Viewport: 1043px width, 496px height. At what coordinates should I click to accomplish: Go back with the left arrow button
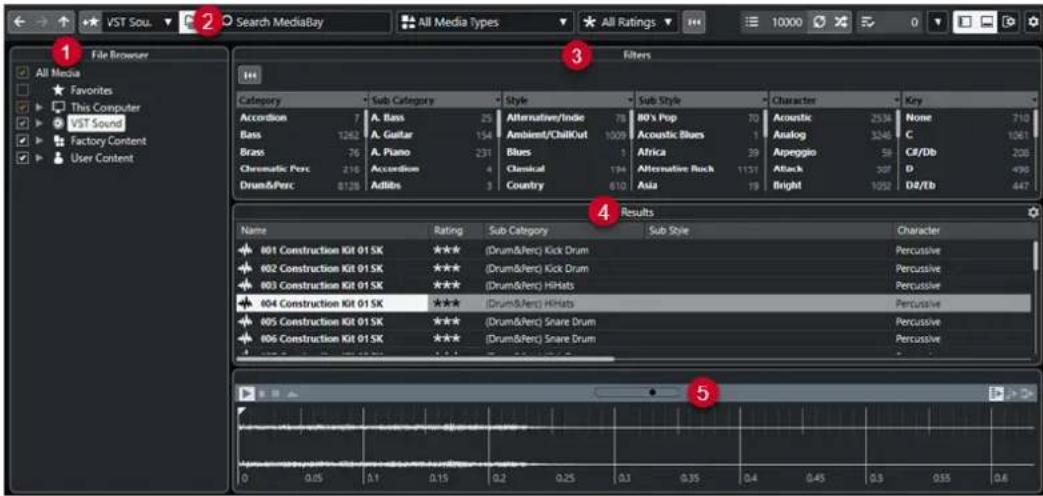coord(20,22)
